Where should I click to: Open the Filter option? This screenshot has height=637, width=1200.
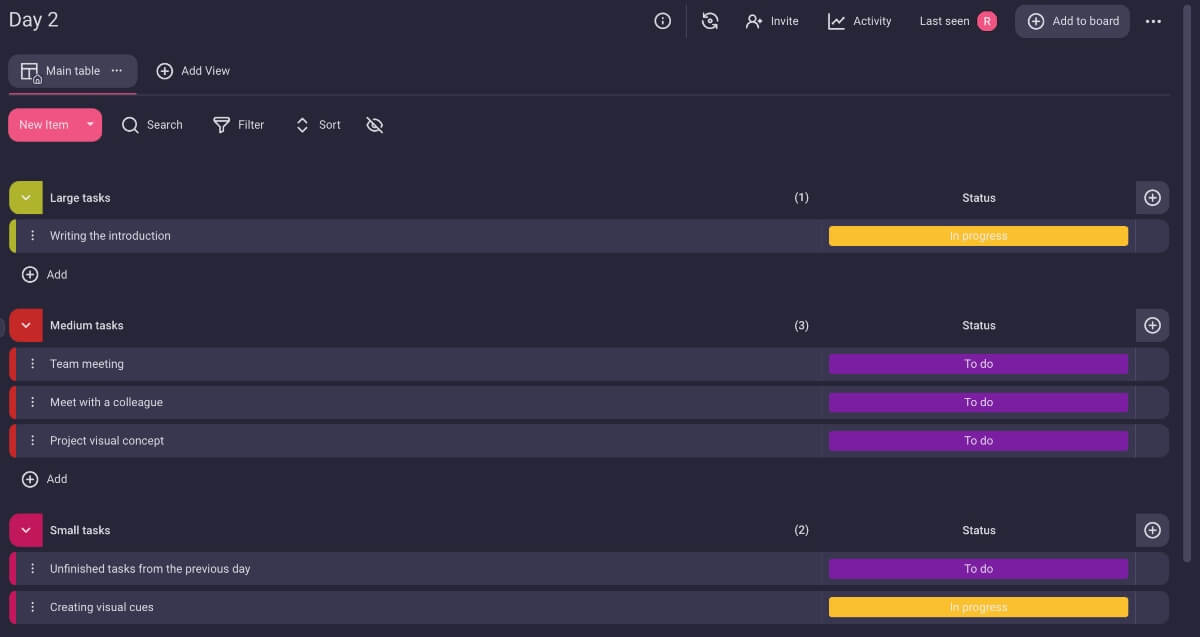(239, 125)
